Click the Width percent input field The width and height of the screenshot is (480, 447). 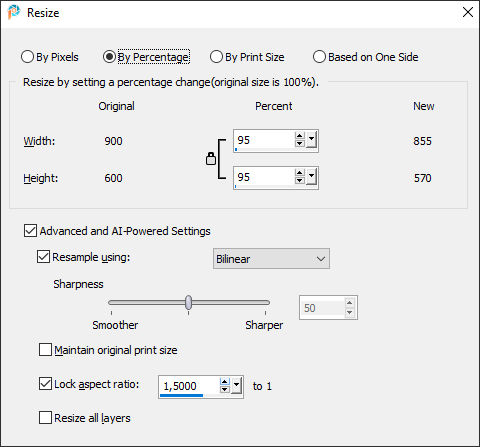(x=264, y=140)
